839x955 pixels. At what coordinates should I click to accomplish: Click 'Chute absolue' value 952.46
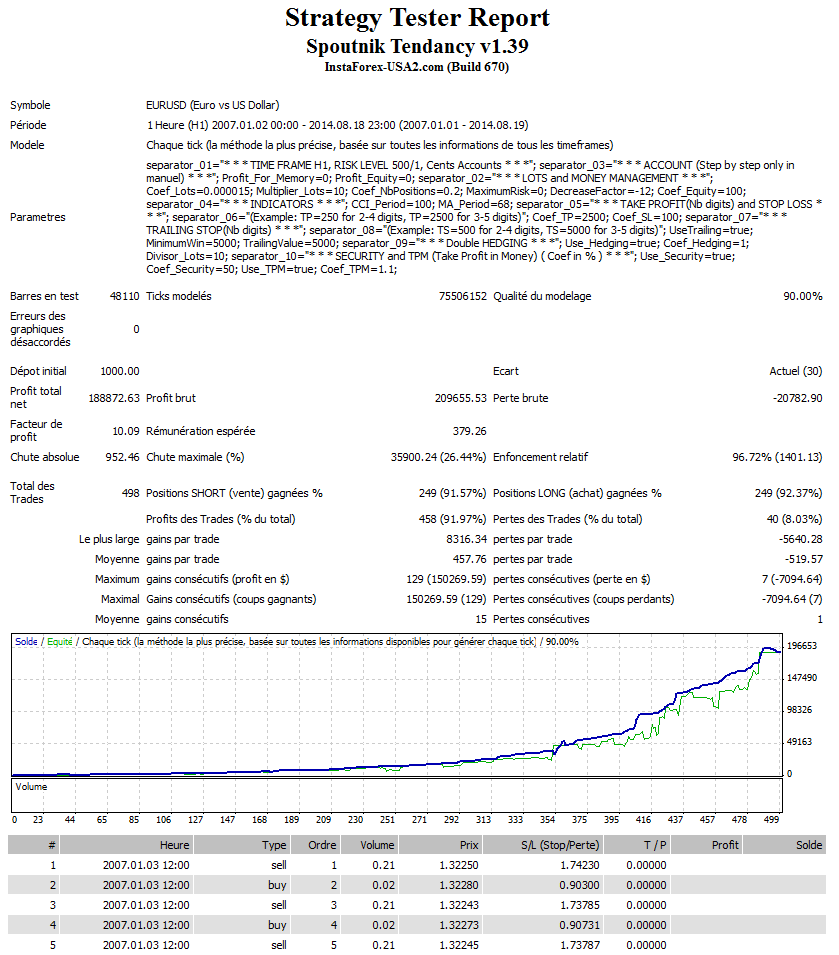pyautogui.click(x=122, y=457)
